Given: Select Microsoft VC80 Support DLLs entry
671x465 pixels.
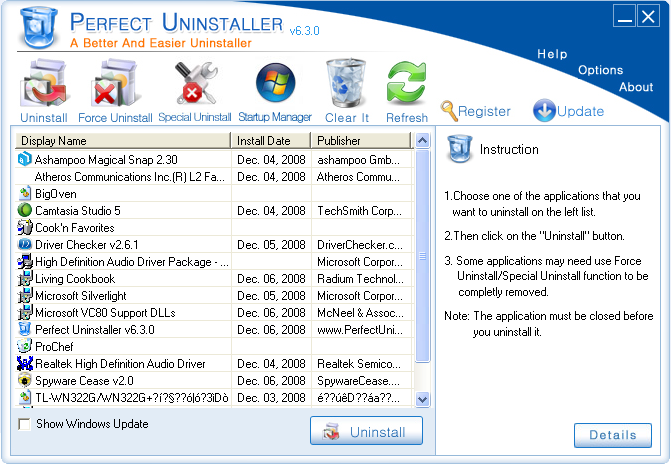Looking at the screenshot, I should 105,313.
